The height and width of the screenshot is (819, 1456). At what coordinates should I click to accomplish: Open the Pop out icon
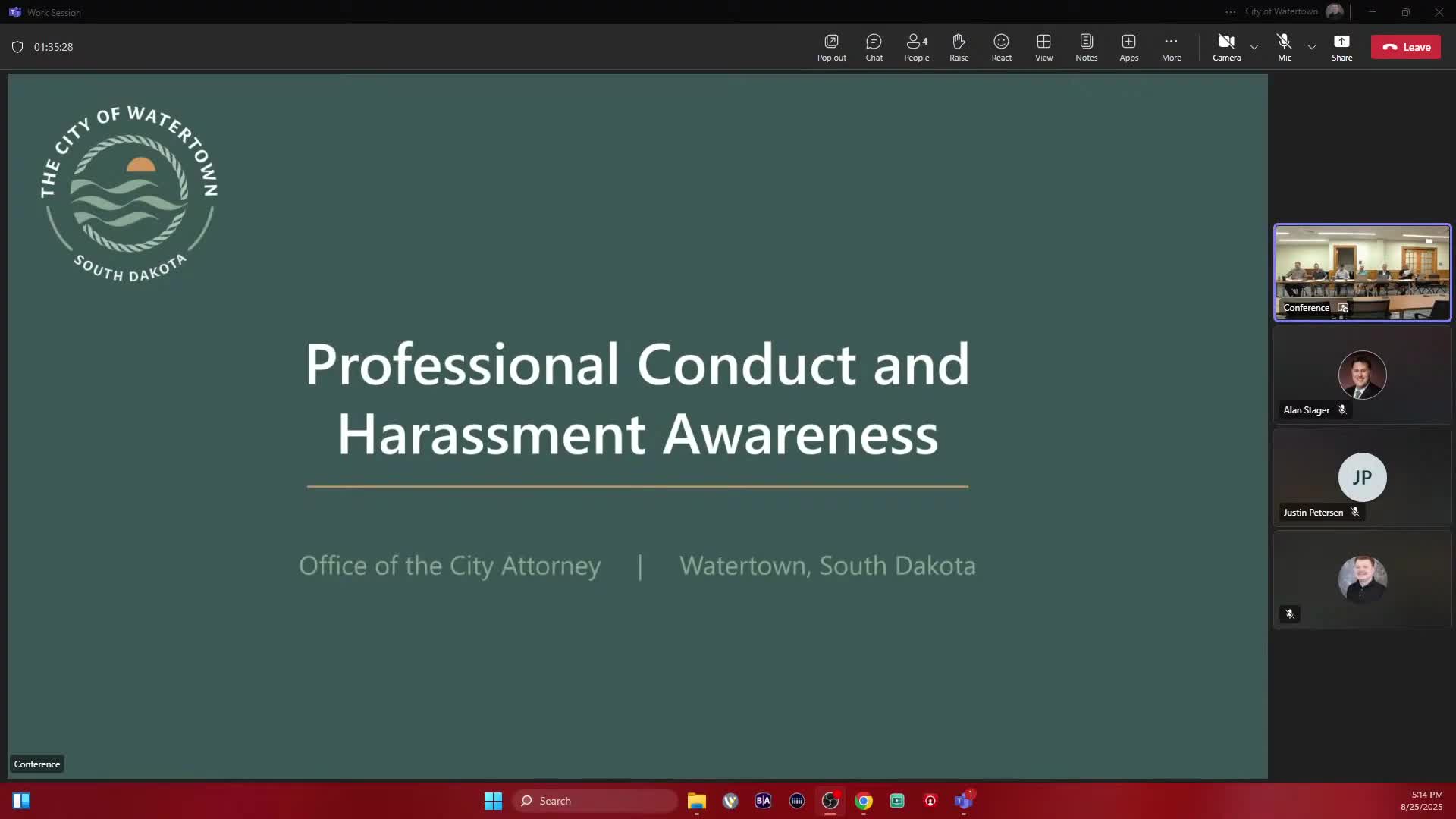(x=831, y=46)
